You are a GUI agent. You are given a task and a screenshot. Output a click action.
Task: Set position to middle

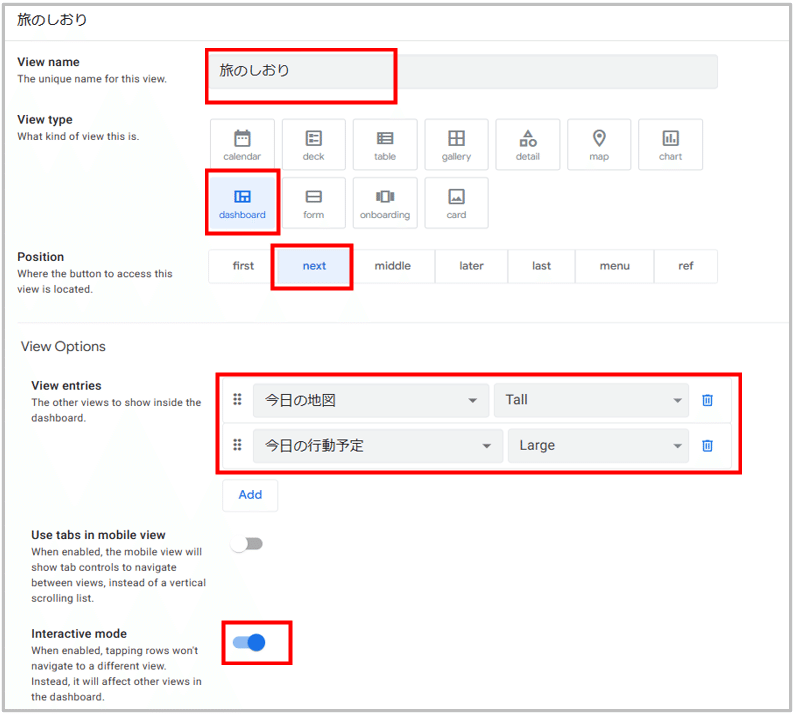point(393,266)
